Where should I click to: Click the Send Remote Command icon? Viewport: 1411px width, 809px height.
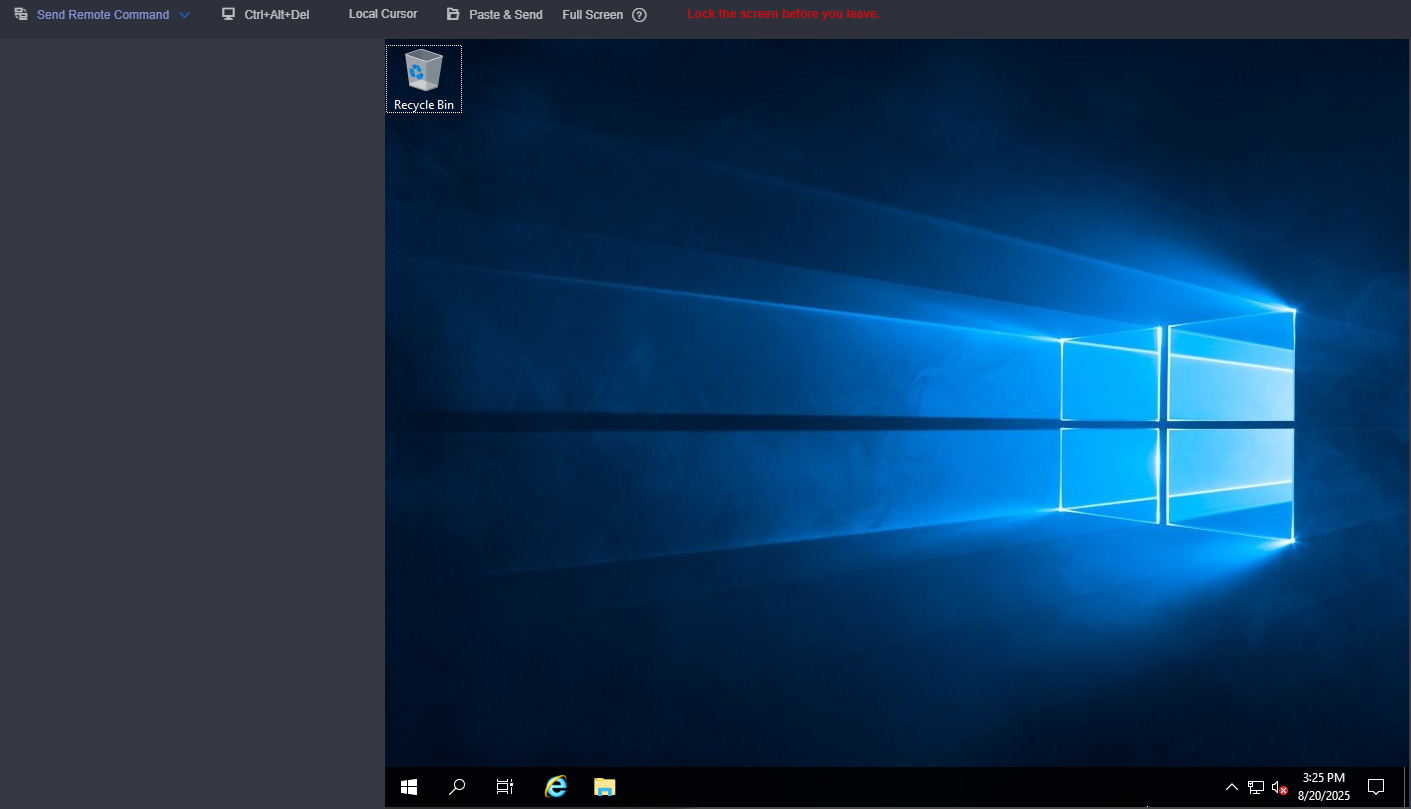point(21,15)
